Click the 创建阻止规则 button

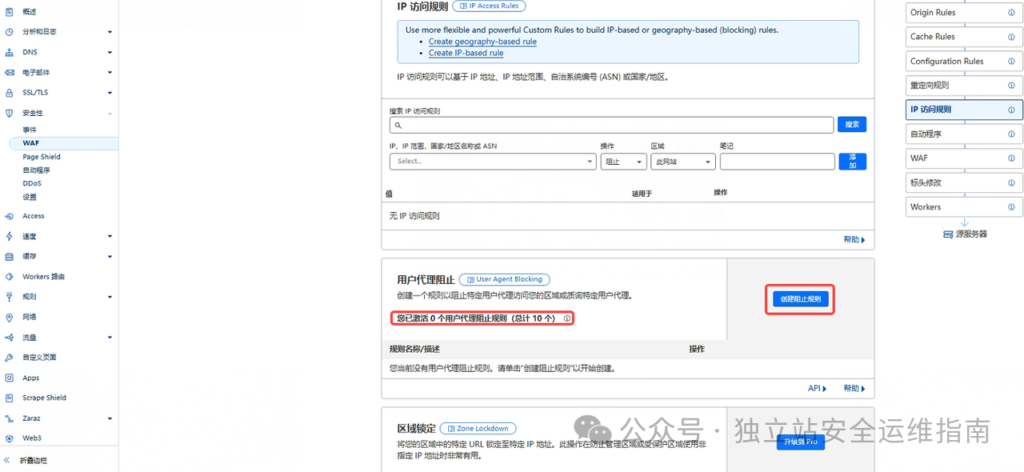click(800, 300)
